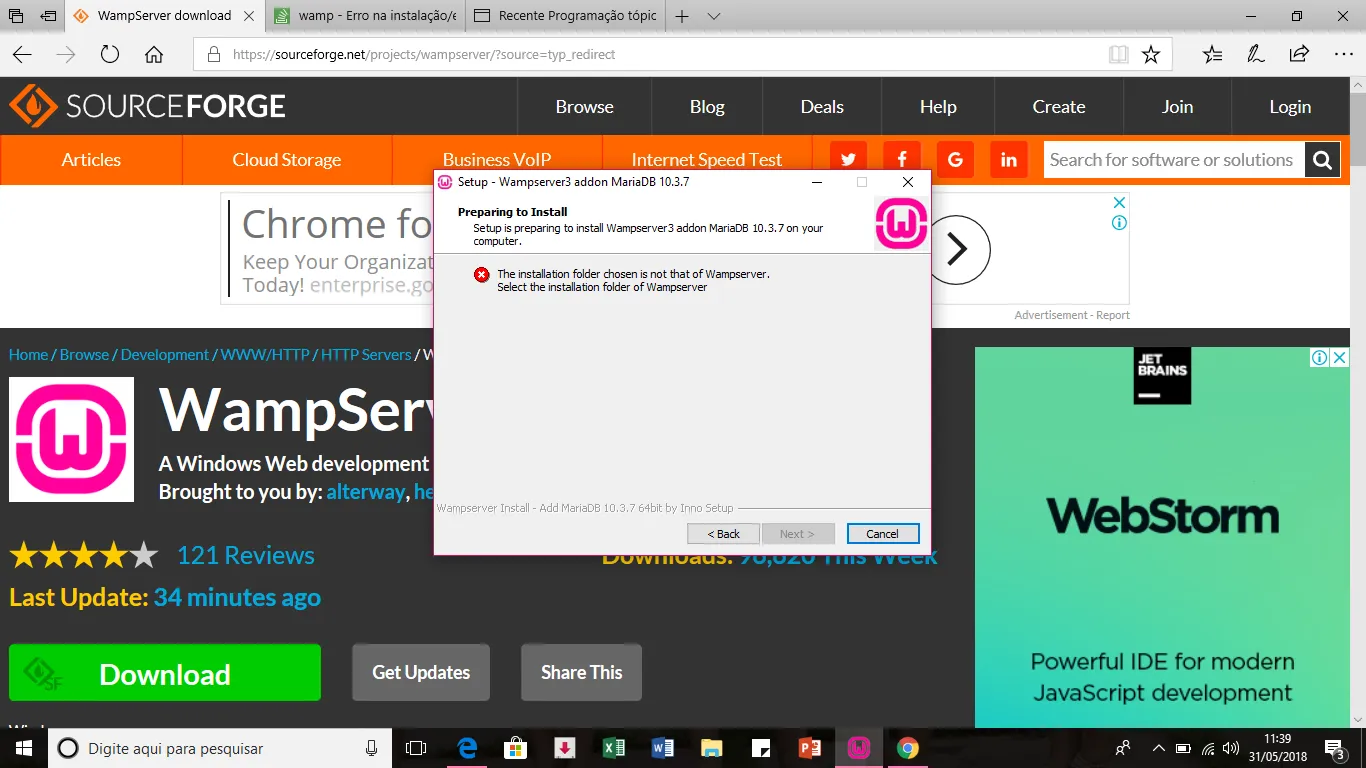The width and height of the screenshot is (1366, 768).
Task: Click the Share This button
Action: coord(582,672)
